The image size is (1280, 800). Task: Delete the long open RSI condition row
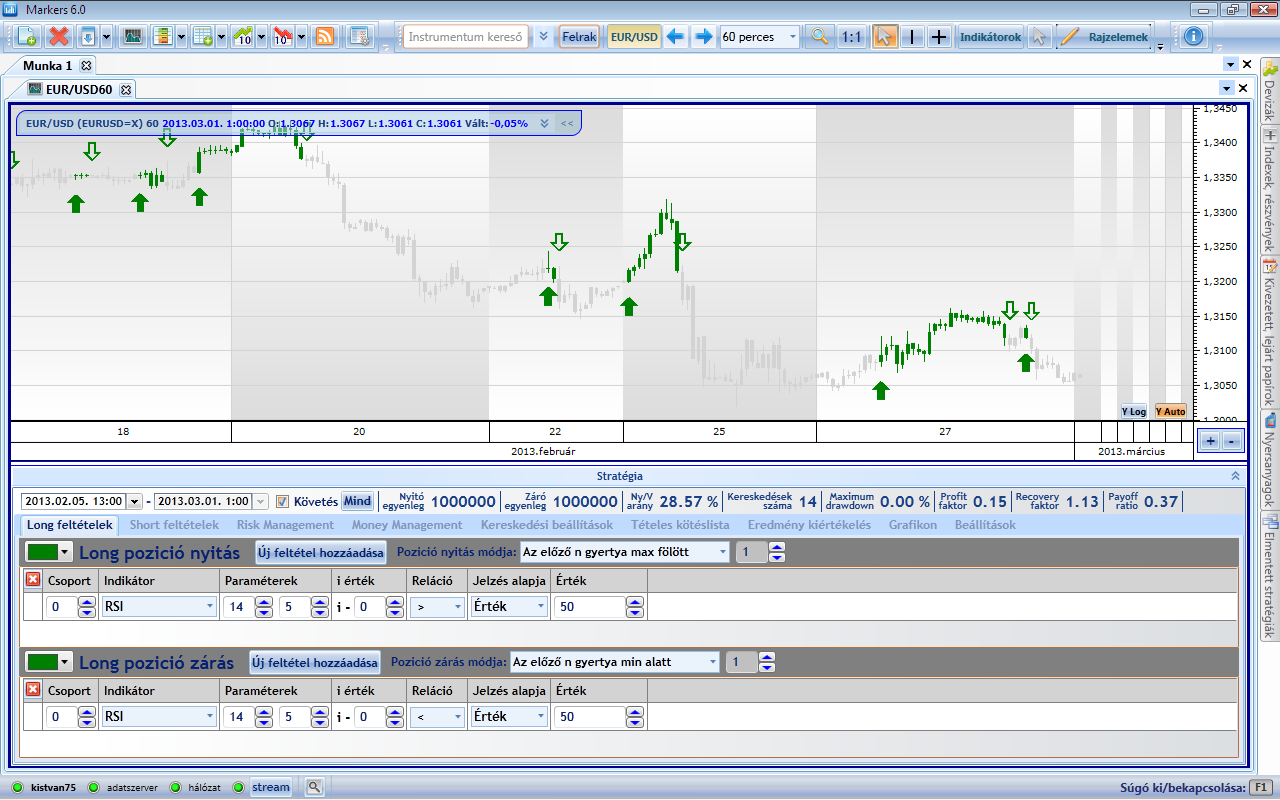coord(33,579)
